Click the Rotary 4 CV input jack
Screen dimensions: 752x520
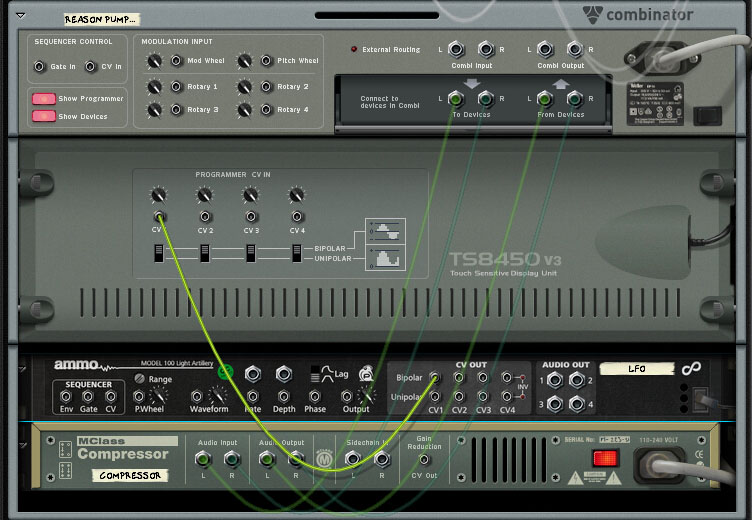(266, 109)
